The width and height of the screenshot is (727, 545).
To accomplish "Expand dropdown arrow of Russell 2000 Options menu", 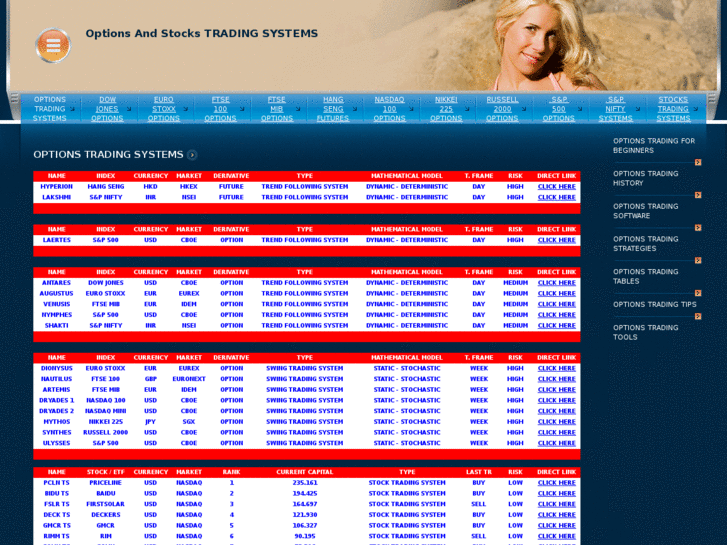I will coord(524,109).
